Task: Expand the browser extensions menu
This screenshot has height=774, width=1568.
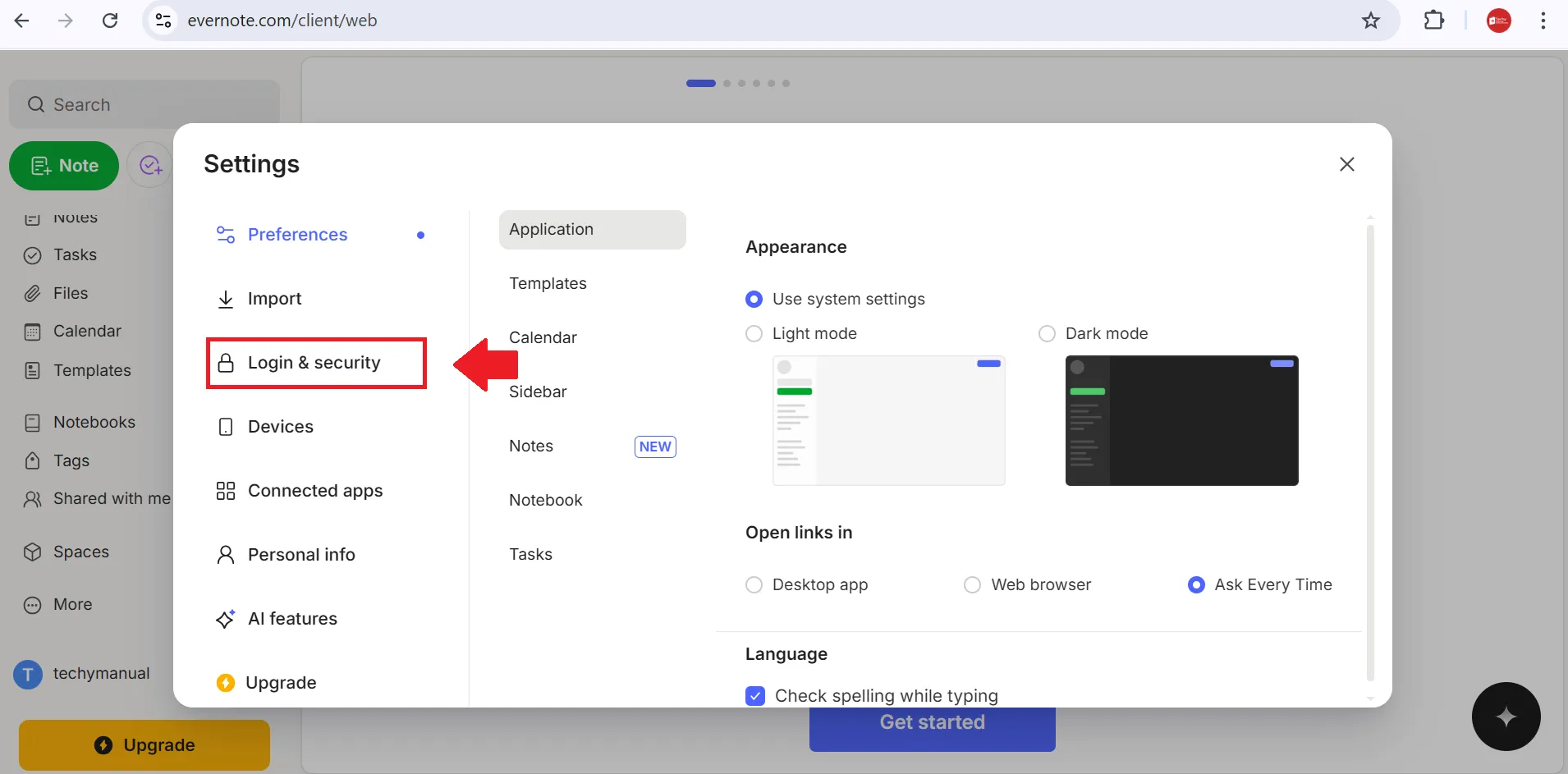Action: [1434, 21]
